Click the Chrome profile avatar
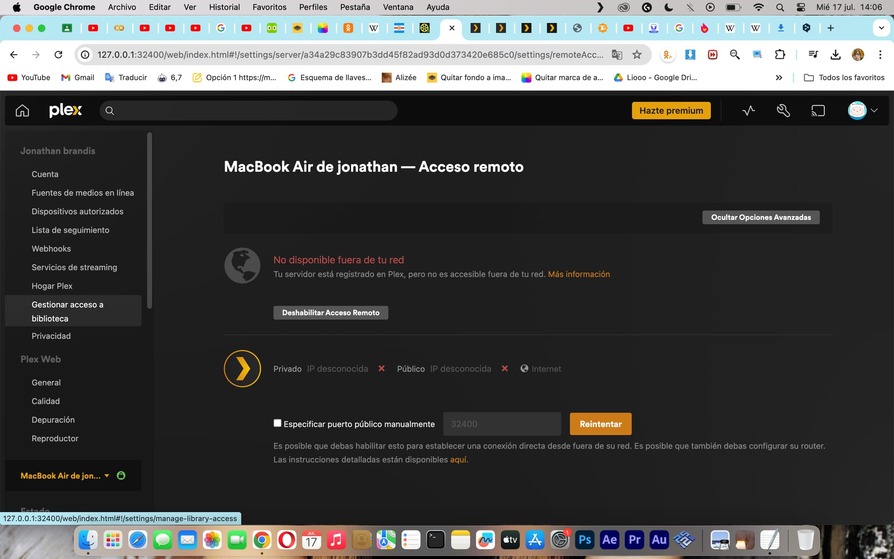894x559 pixels. click(858, 55)
